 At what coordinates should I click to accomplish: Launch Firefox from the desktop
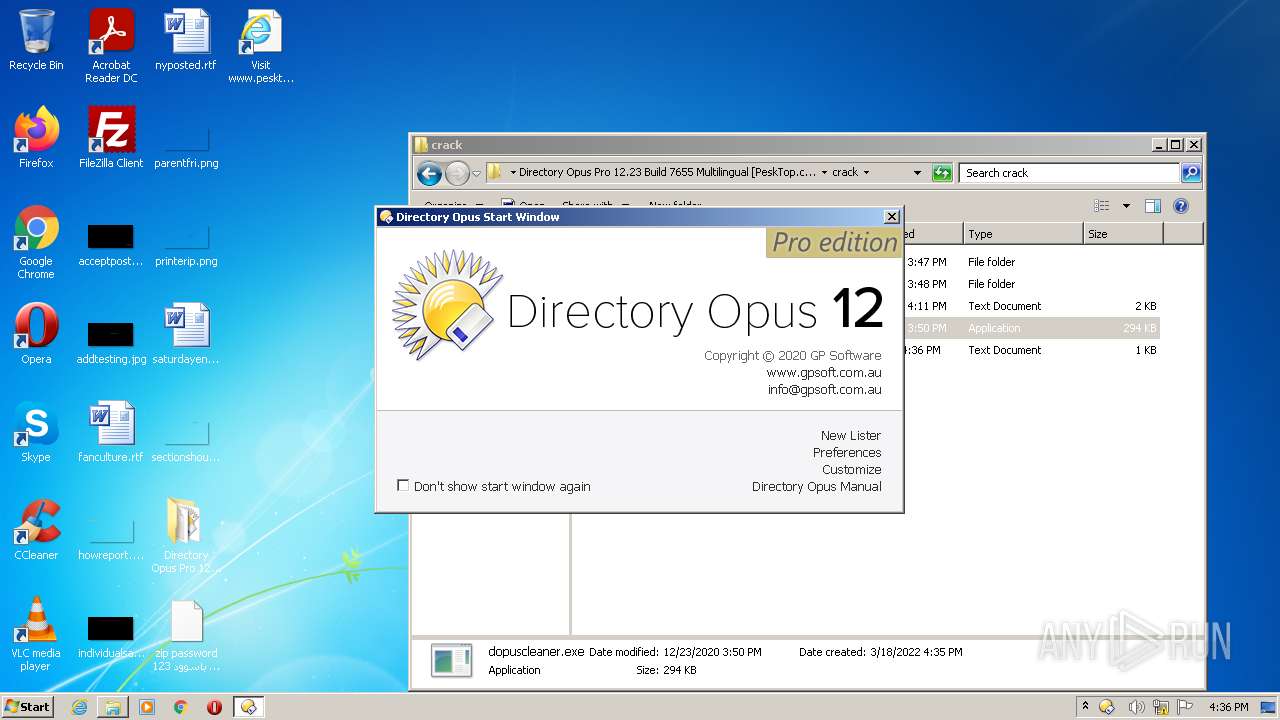tap(36, 138)
